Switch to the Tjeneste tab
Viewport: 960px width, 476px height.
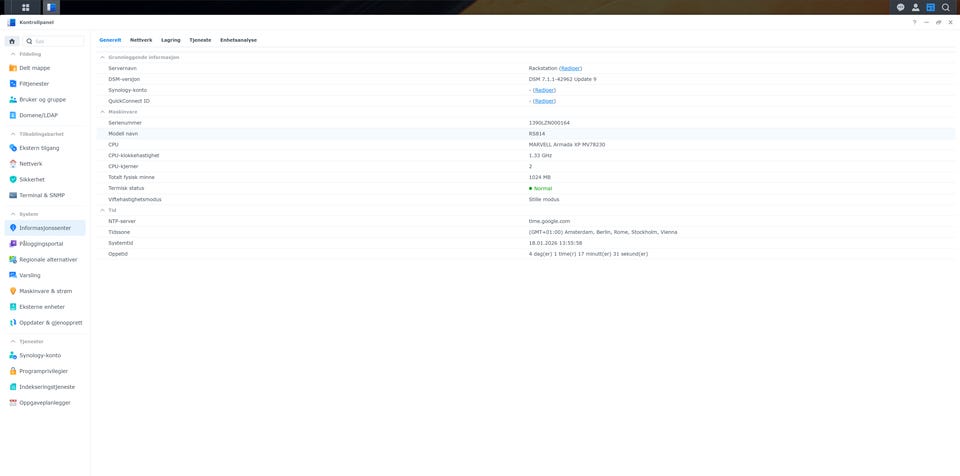200,40
